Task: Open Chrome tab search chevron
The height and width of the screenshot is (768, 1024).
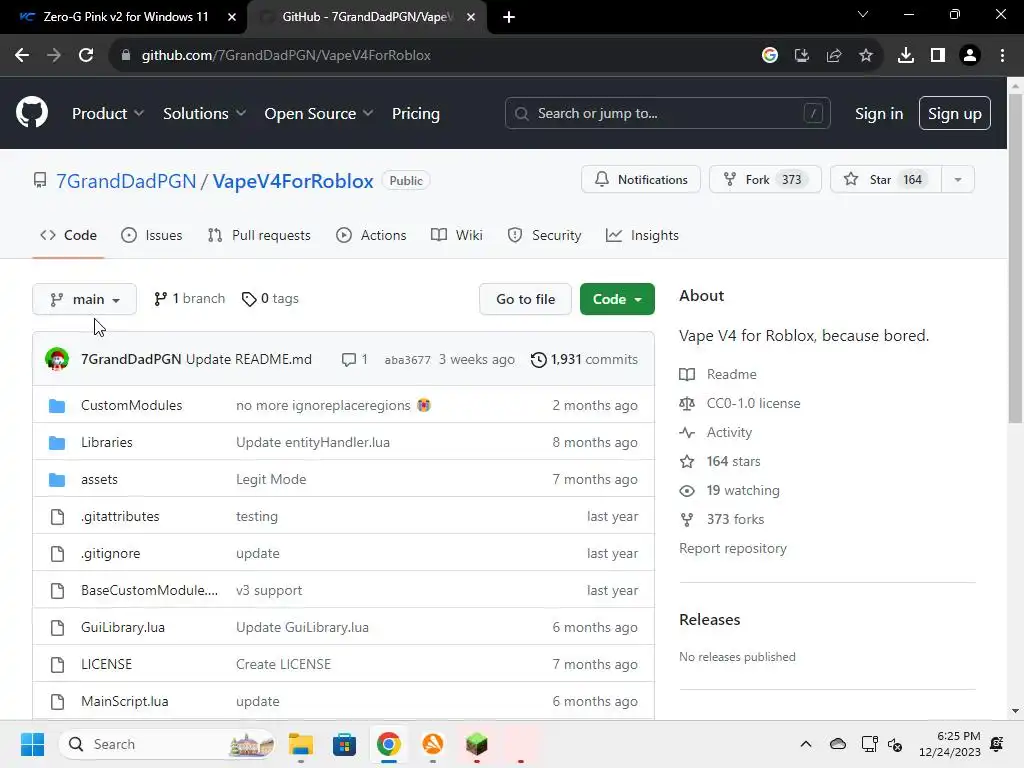Action: [863, 14]
